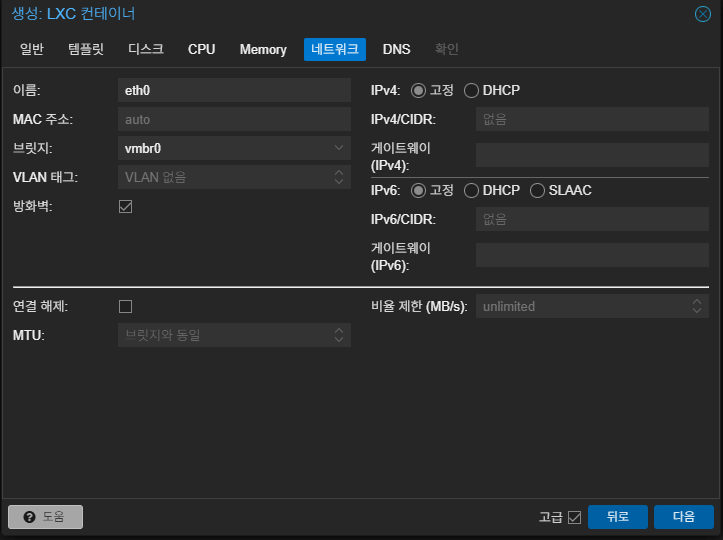
Task: Open the Memory tab
Action: click(263, 49)
